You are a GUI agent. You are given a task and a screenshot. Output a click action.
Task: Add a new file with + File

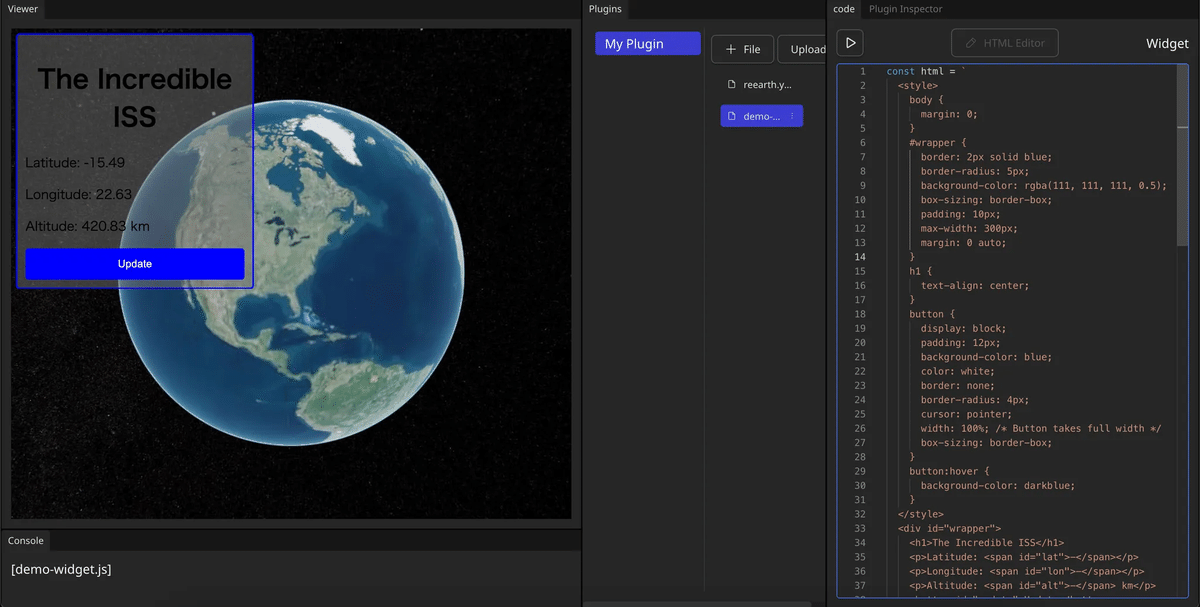(x=742, y=49)
